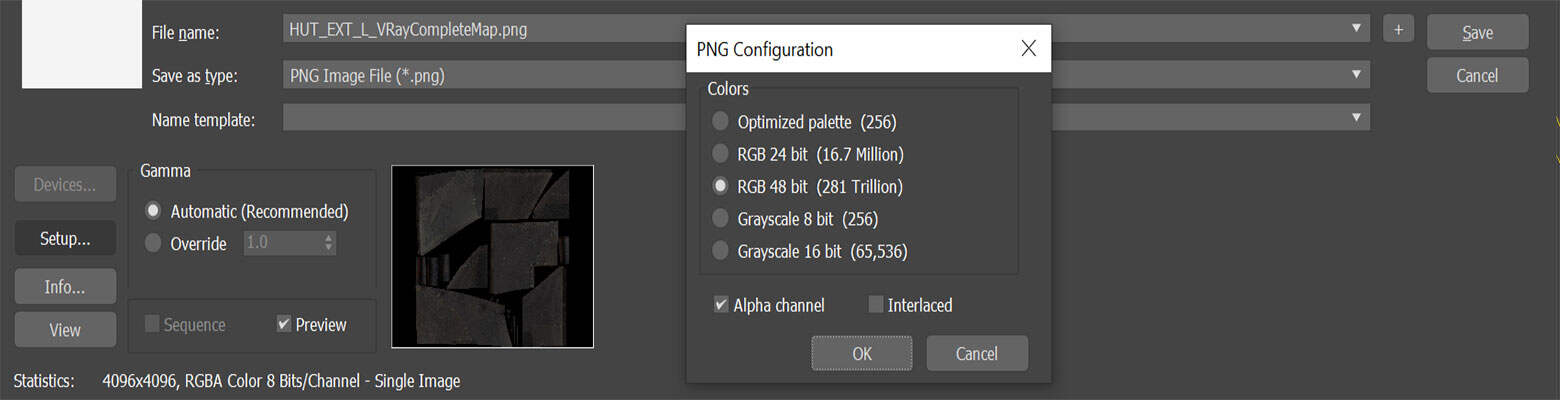This screenshot has width=1560, height=400.
Task: Expand the File name dropdown arrow
Action: (x=1356, y=29)
